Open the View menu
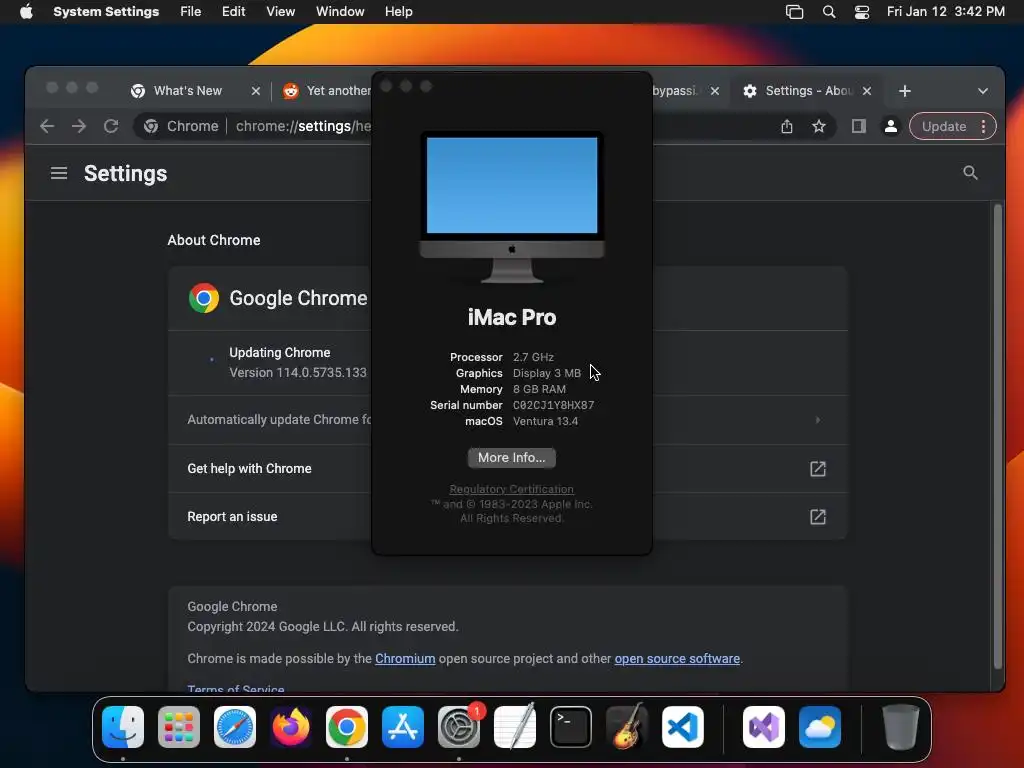 tap(280, 12)
